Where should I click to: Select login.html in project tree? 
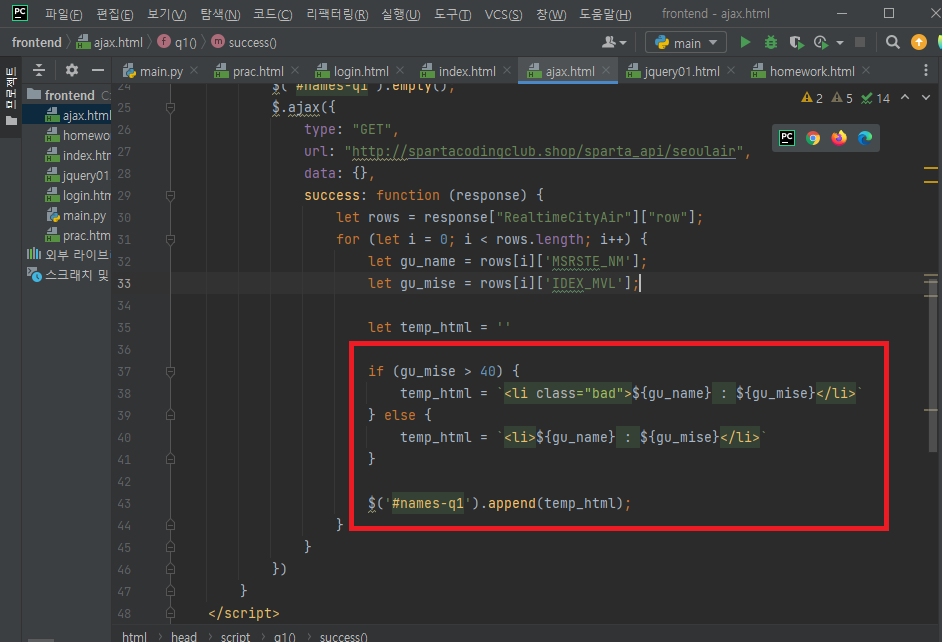click(x=79, y=195)
